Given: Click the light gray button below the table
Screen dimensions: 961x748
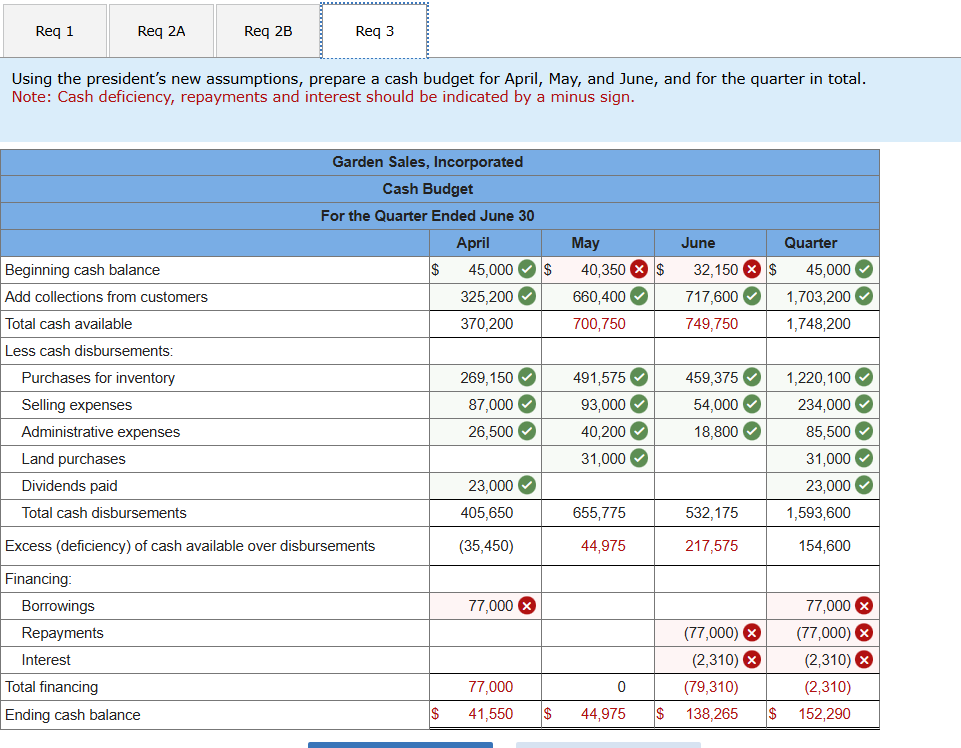Looking at the screenshot, I should 608,745.
